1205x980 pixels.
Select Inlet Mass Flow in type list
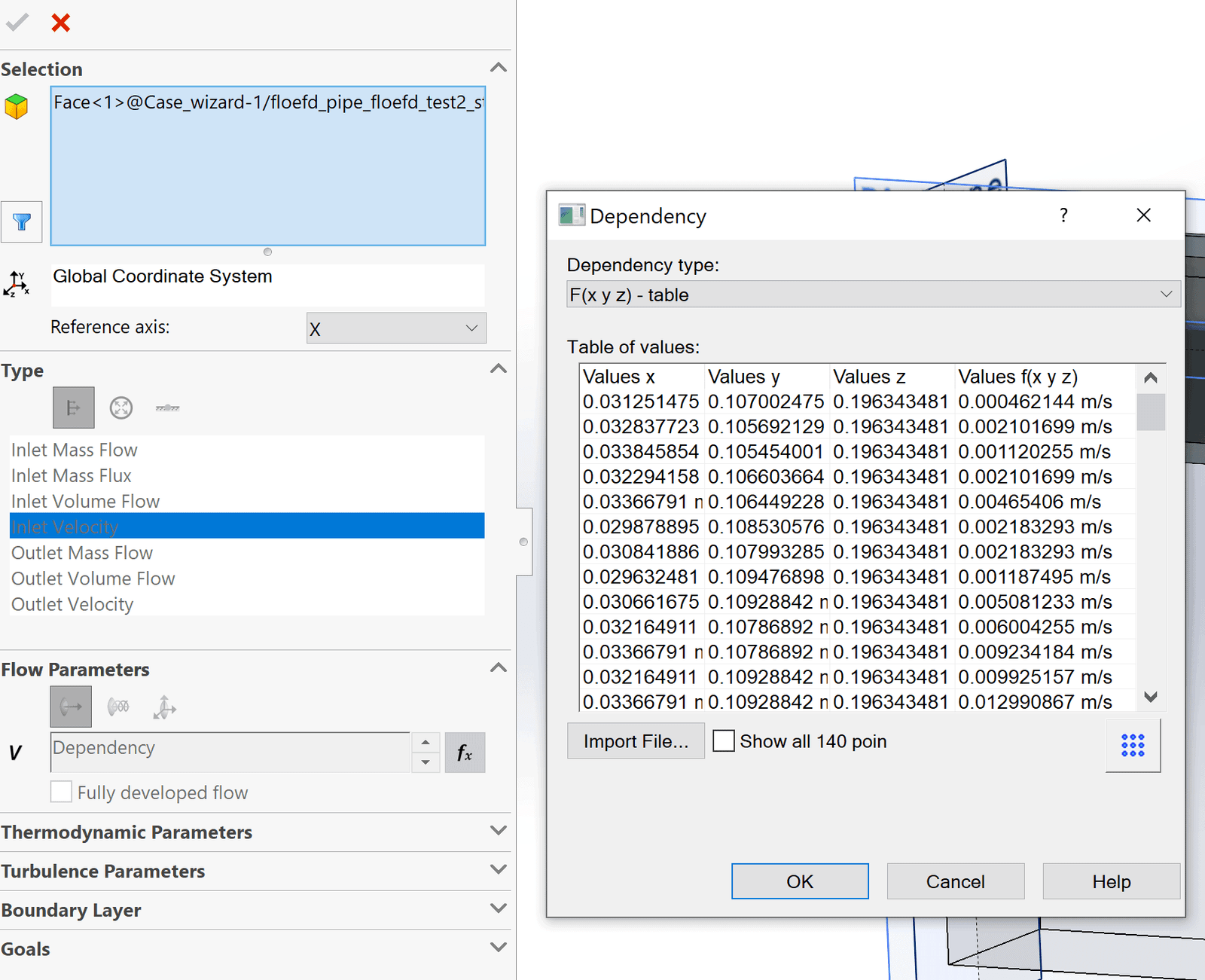[x=247, y=450]
